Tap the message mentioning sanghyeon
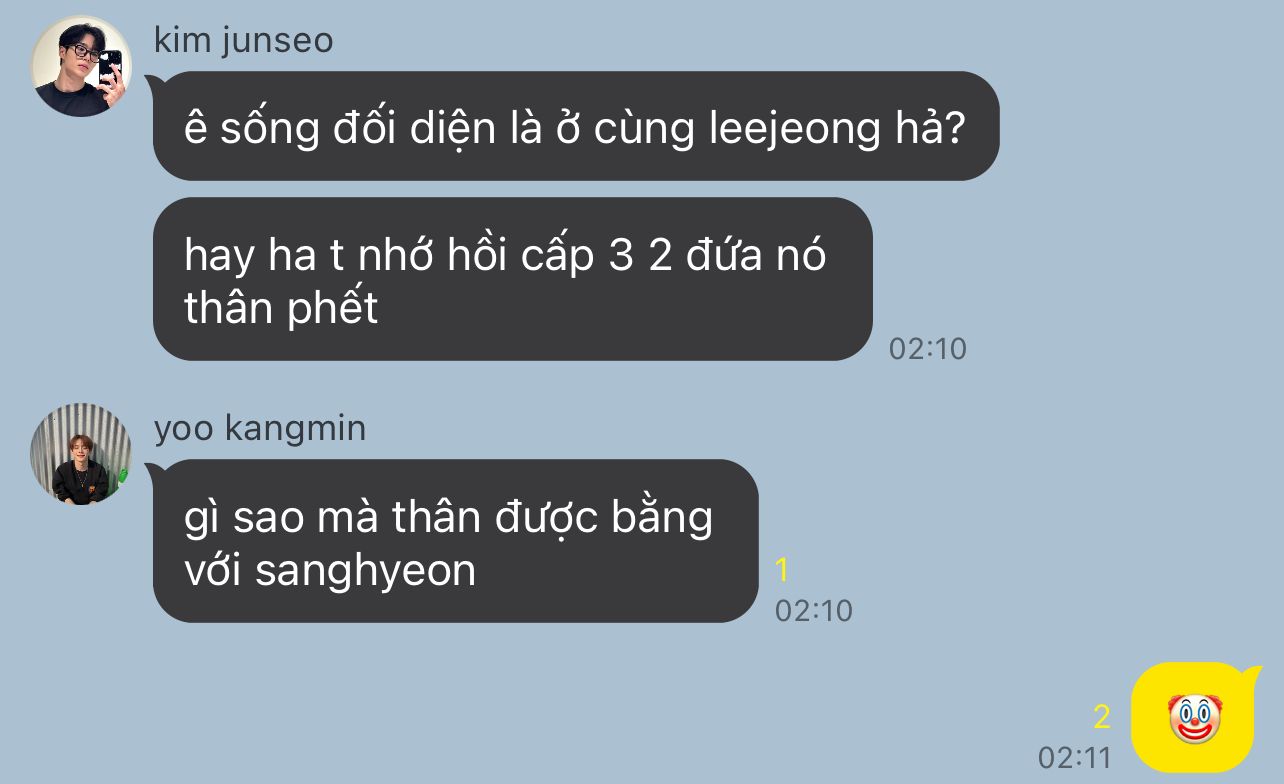Screen dimensions: 1284x784 [456, 541]
